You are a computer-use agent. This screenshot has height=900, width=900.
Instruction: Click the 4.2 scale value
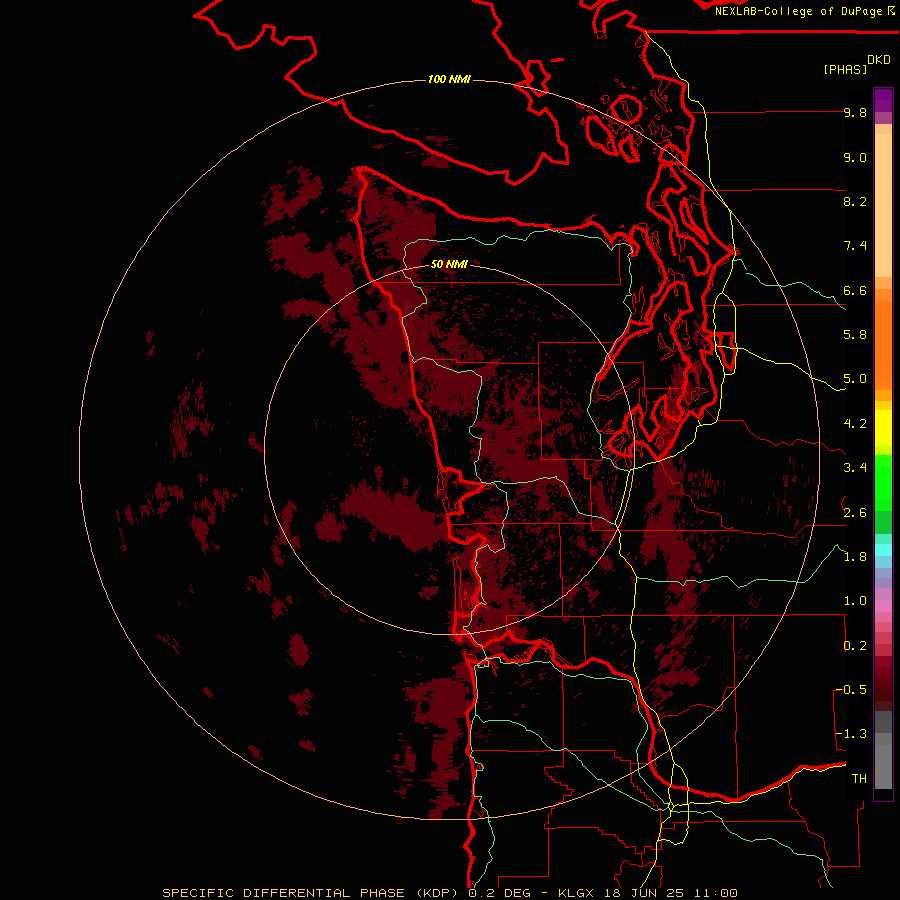click(855, 424)
